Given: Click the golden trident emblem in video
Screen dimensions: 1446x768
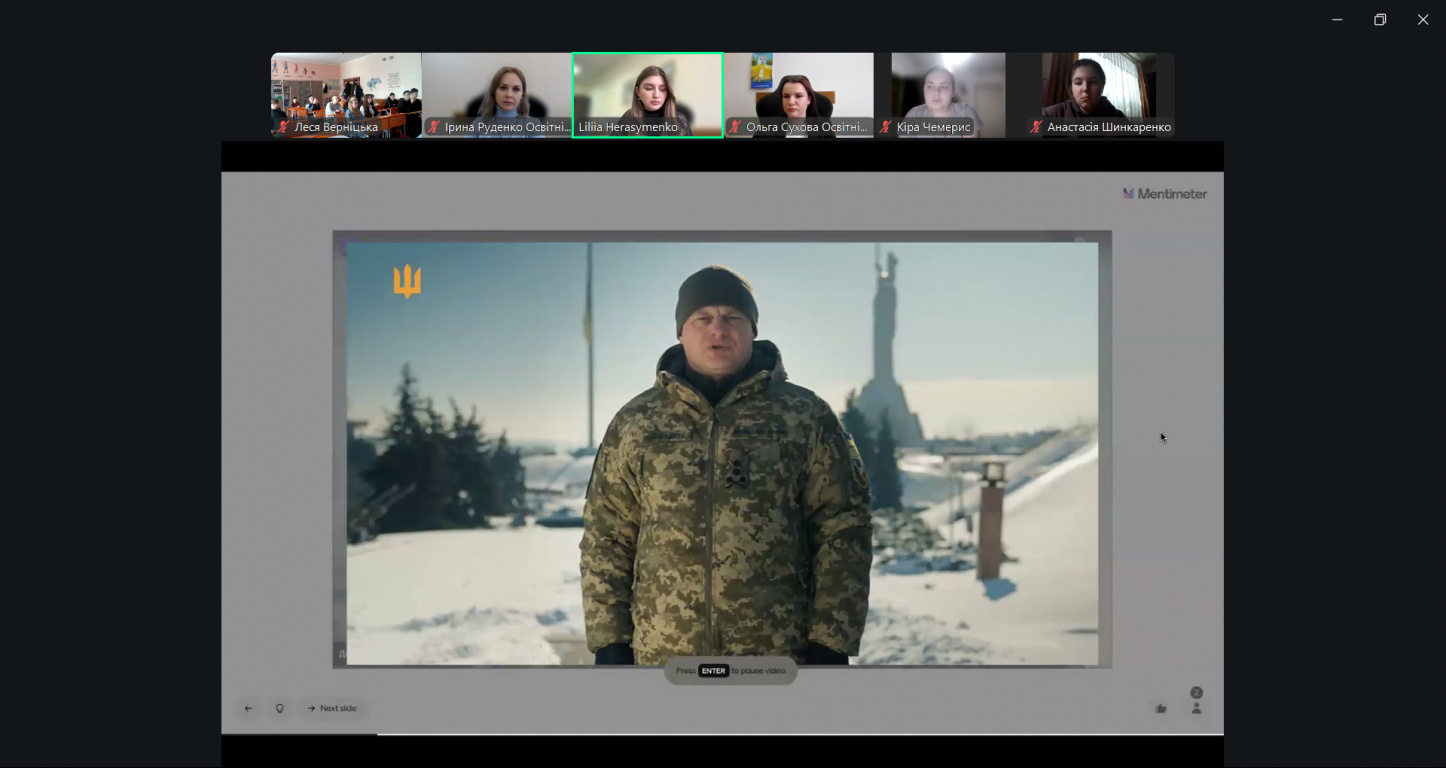Looking at the screenshot, I should click(x=407, y=281).
